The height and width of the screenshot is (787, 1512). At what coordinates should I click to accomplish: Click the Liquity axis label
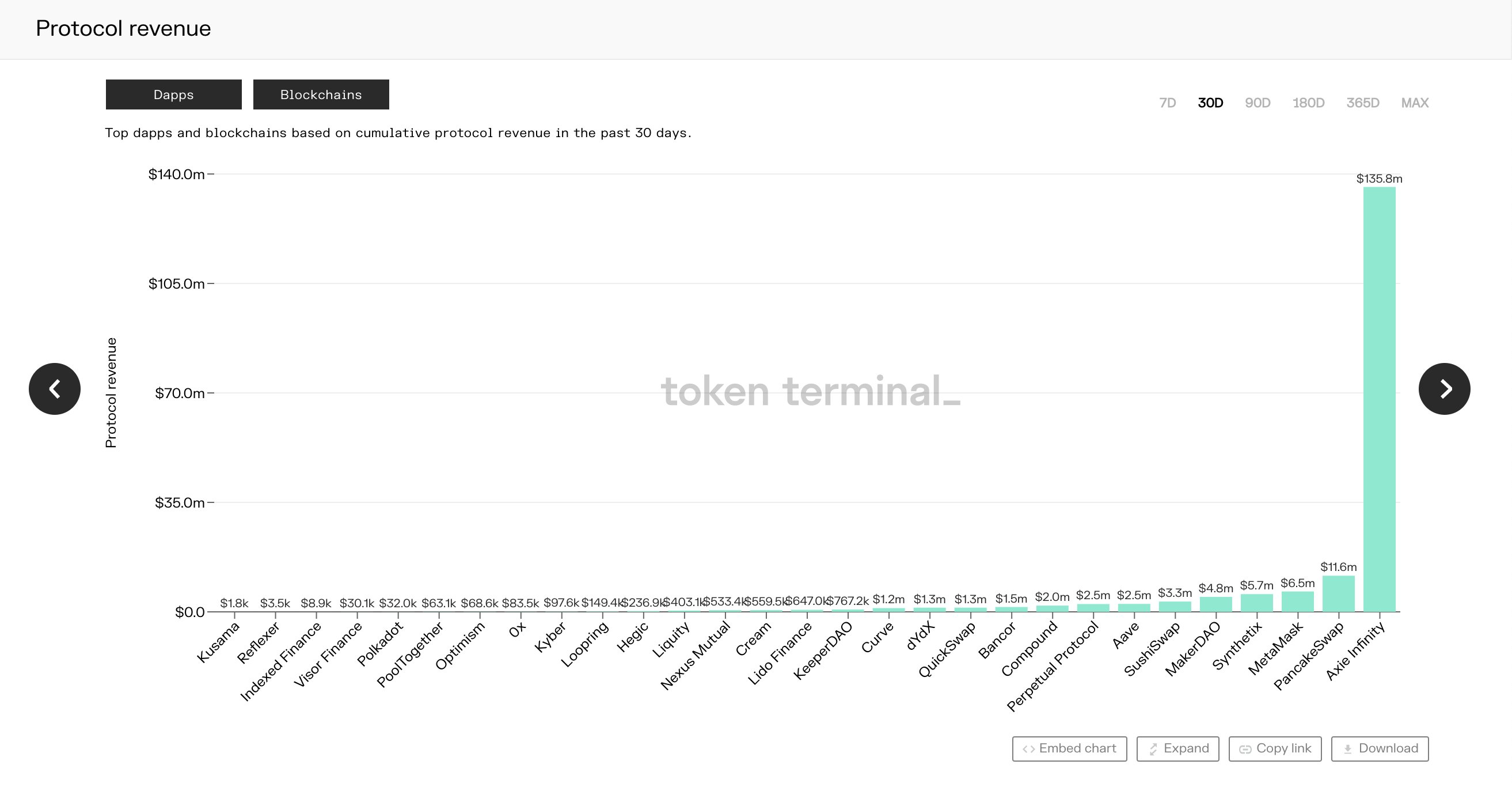coord(671,640)
